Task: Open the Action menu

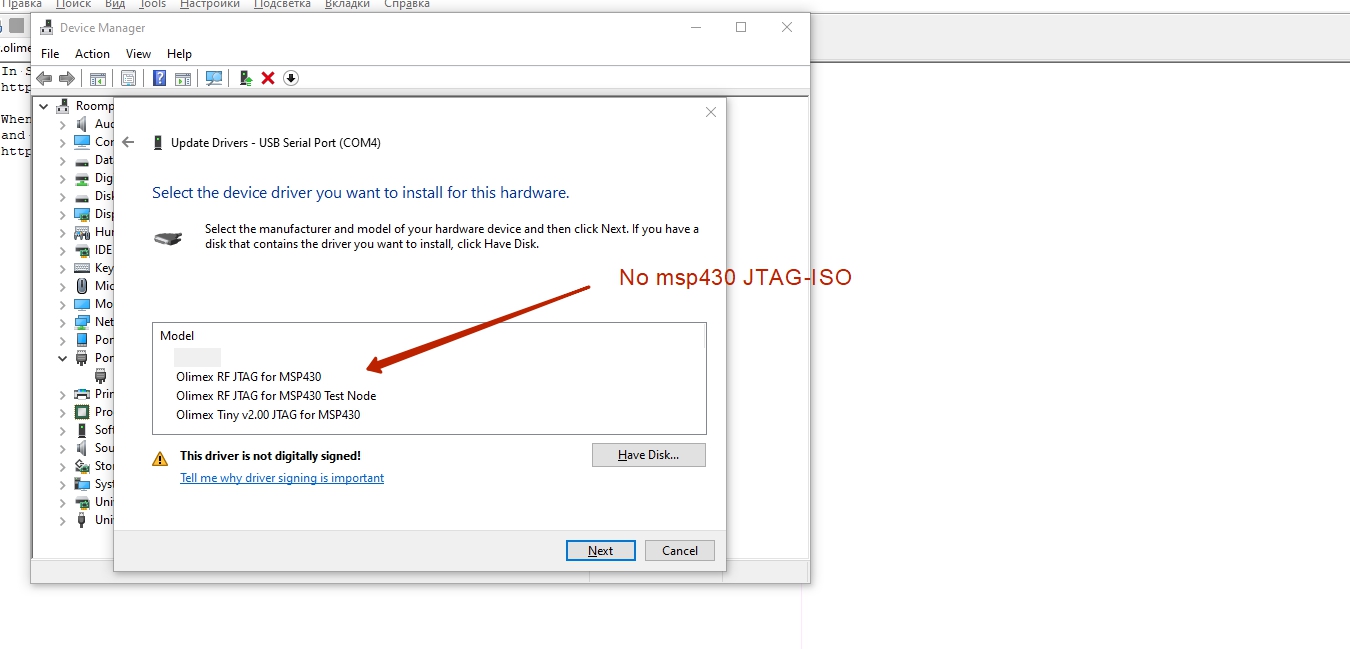Action: pos(92,54)
